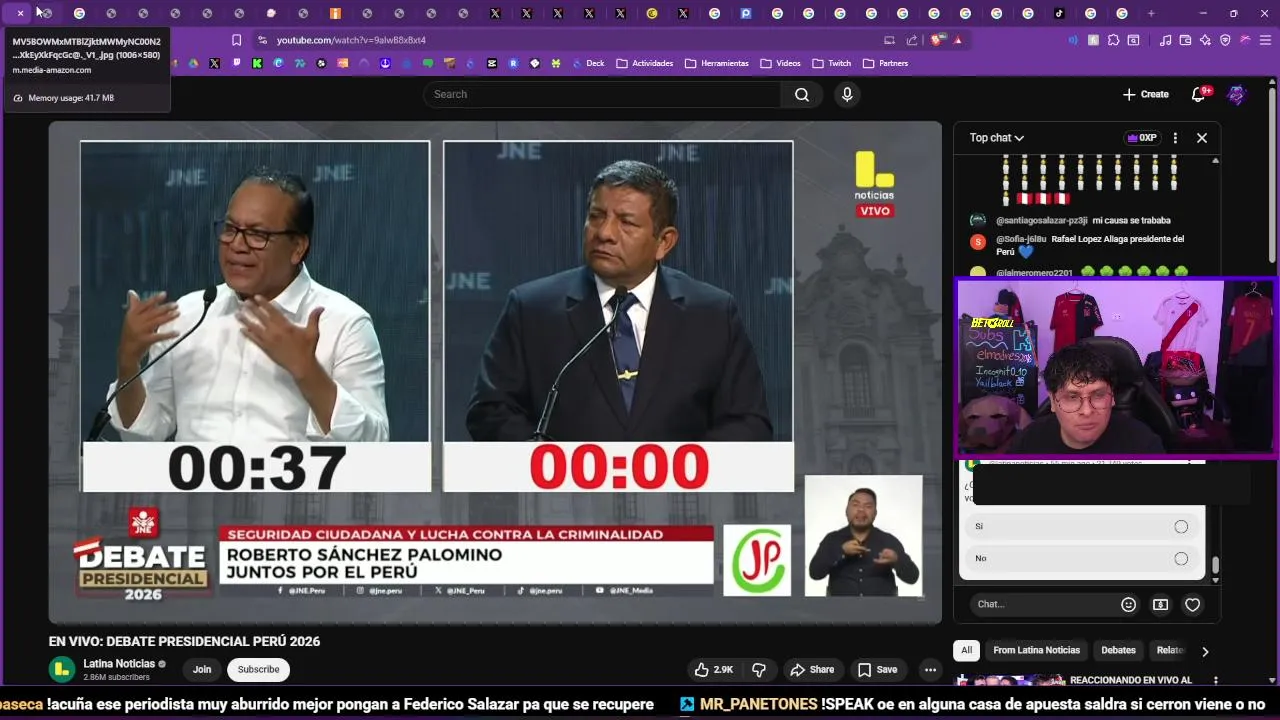The image size is (1280, 720).
Task: Open Leo AI sparkle icon in toolbar
Action: 1205,40
